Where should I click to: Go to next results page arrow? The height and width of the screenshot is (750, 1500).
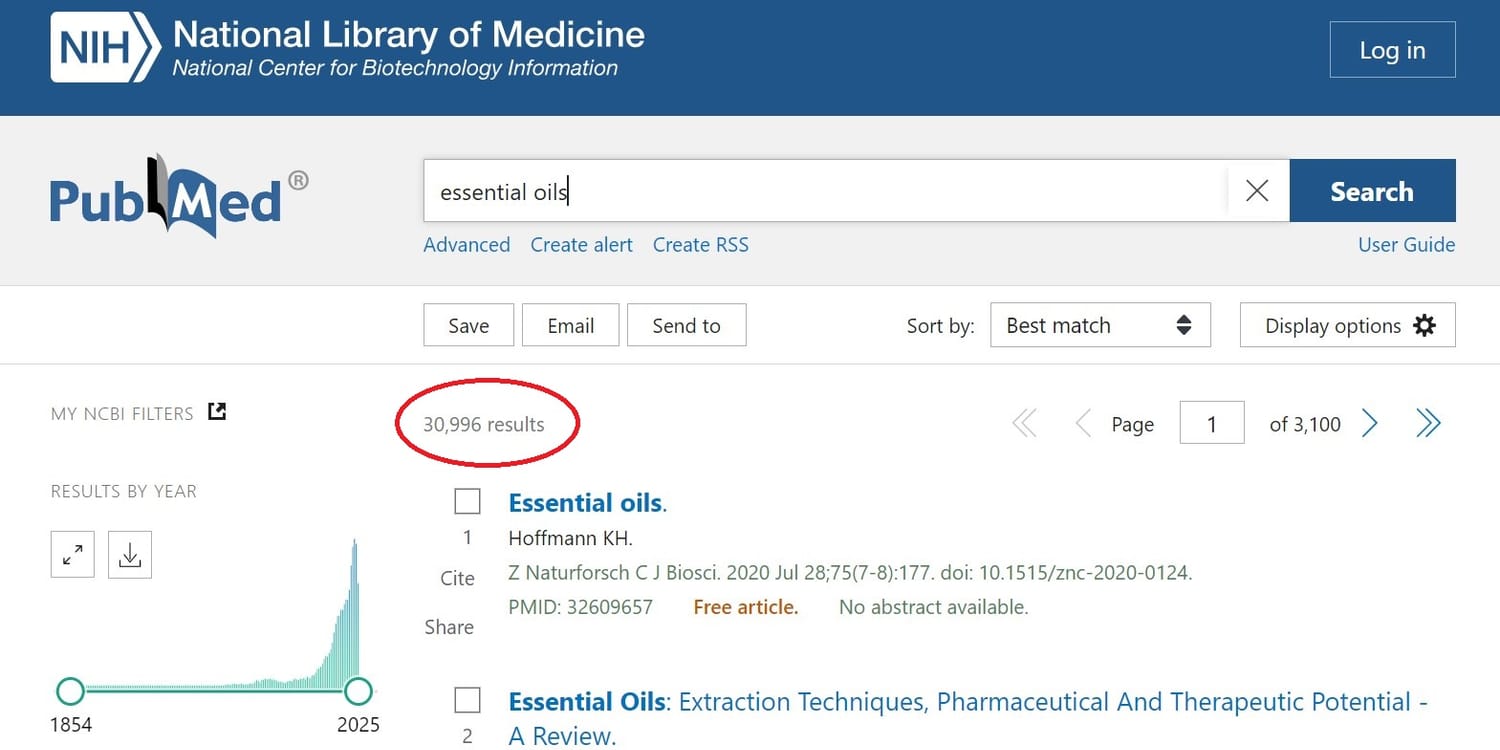click(1370, 424)
